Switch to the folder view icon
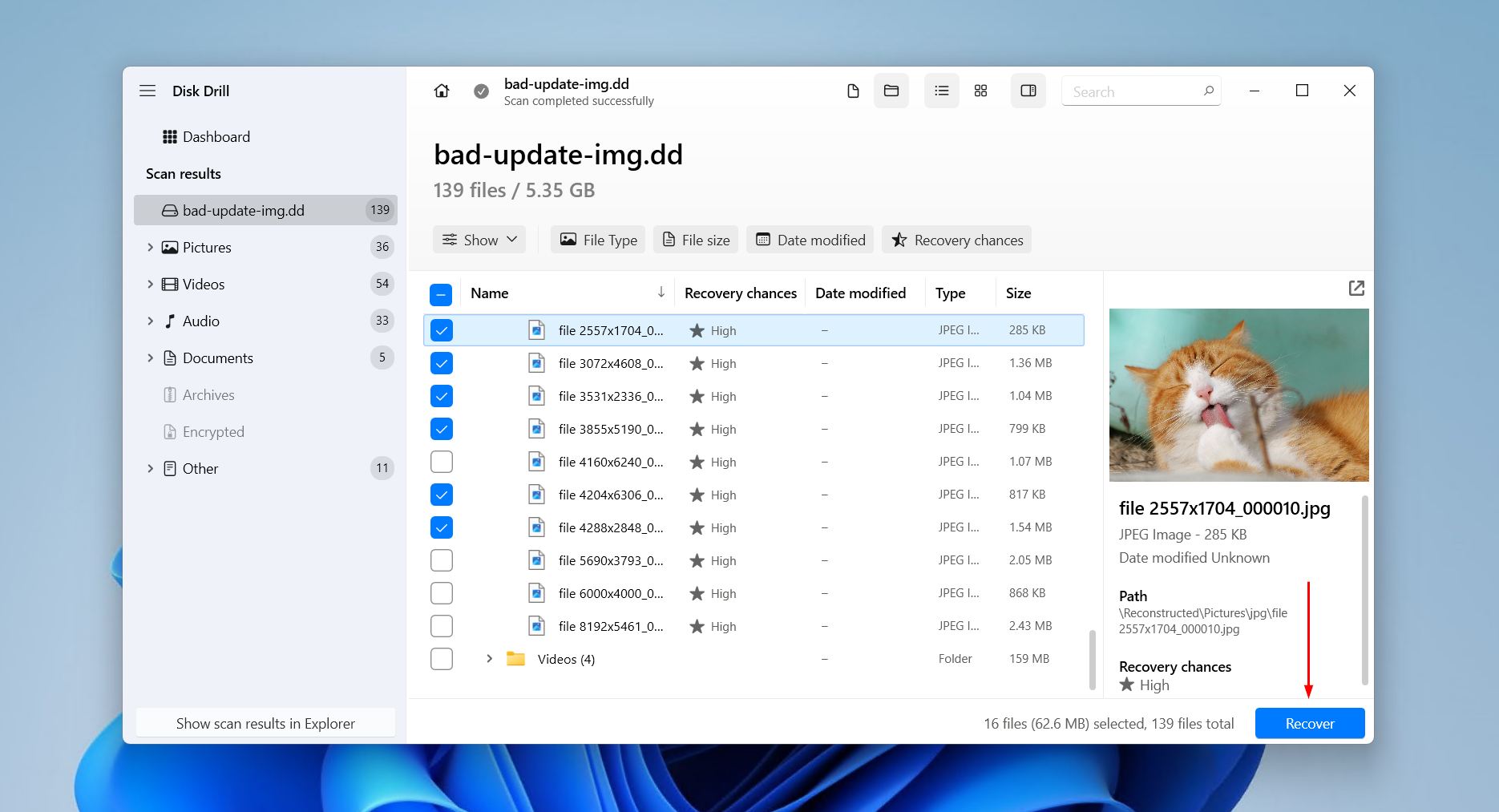This screenshot has height=812, width=1499. point(891,91)
